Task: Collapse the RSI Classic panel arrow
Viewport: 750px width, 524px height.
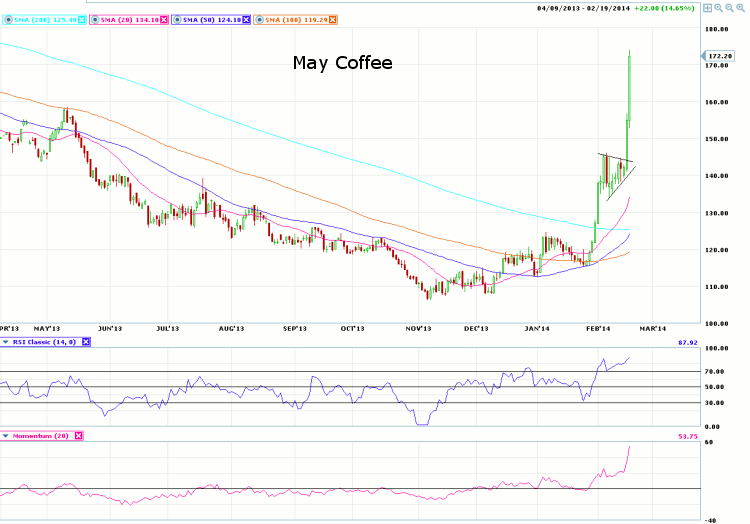Action: point(7,342)
